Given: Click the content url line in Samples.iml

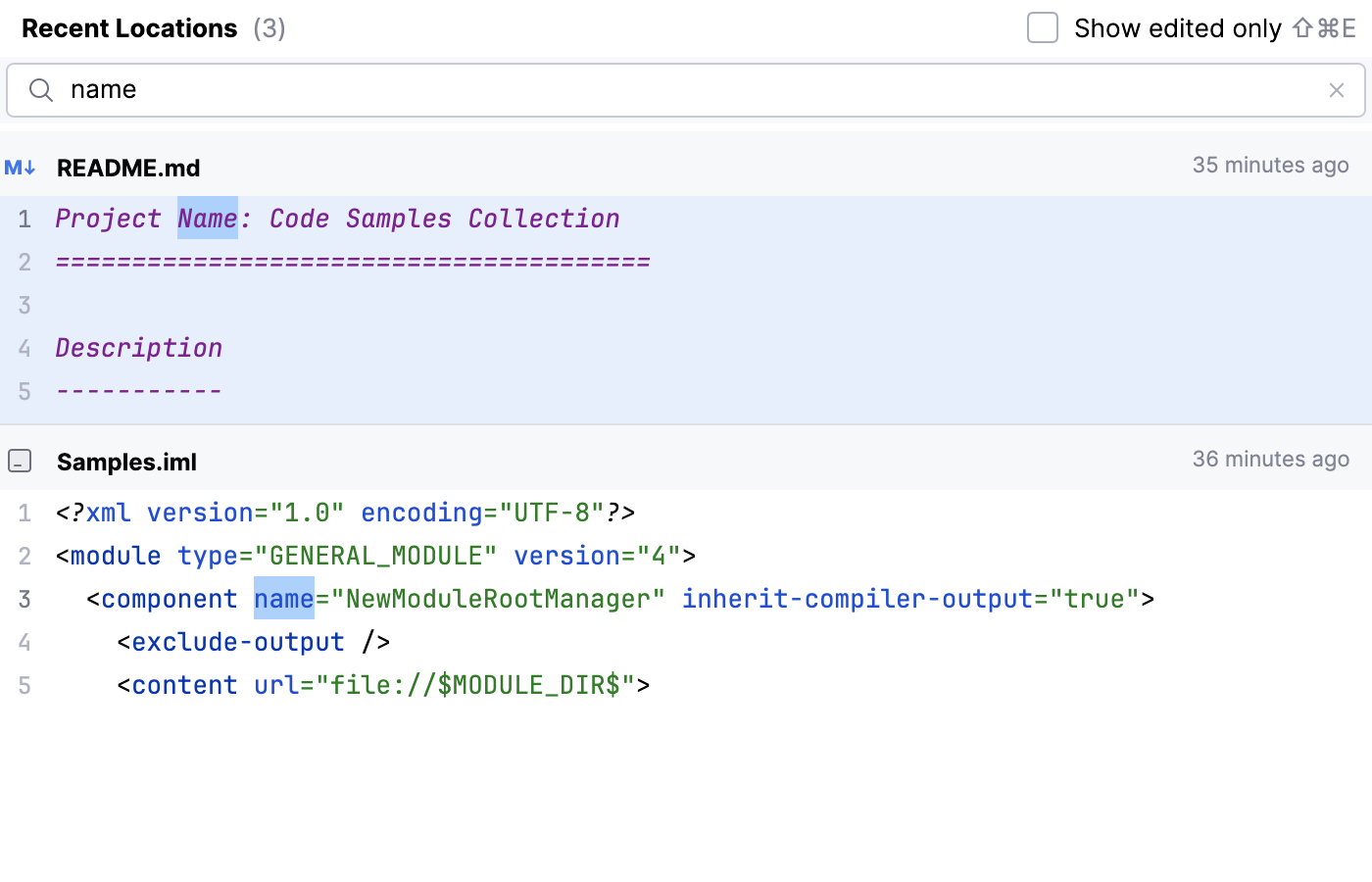Looking at the screenshot, I should click(x=382, y=685).
